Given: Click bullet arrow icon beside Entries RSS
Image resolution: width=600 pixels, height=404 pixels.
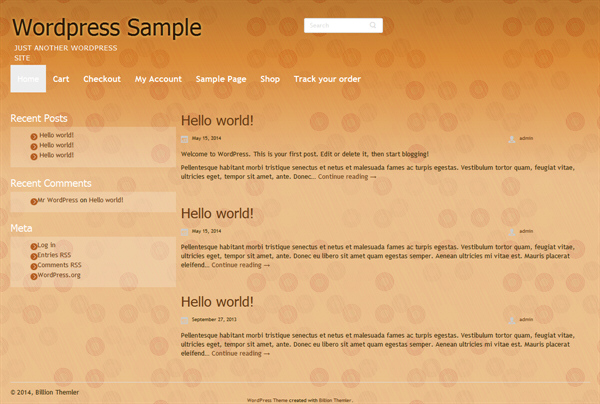Looking at the screenshot, I should pyautogui.click(x=34, y=256).
